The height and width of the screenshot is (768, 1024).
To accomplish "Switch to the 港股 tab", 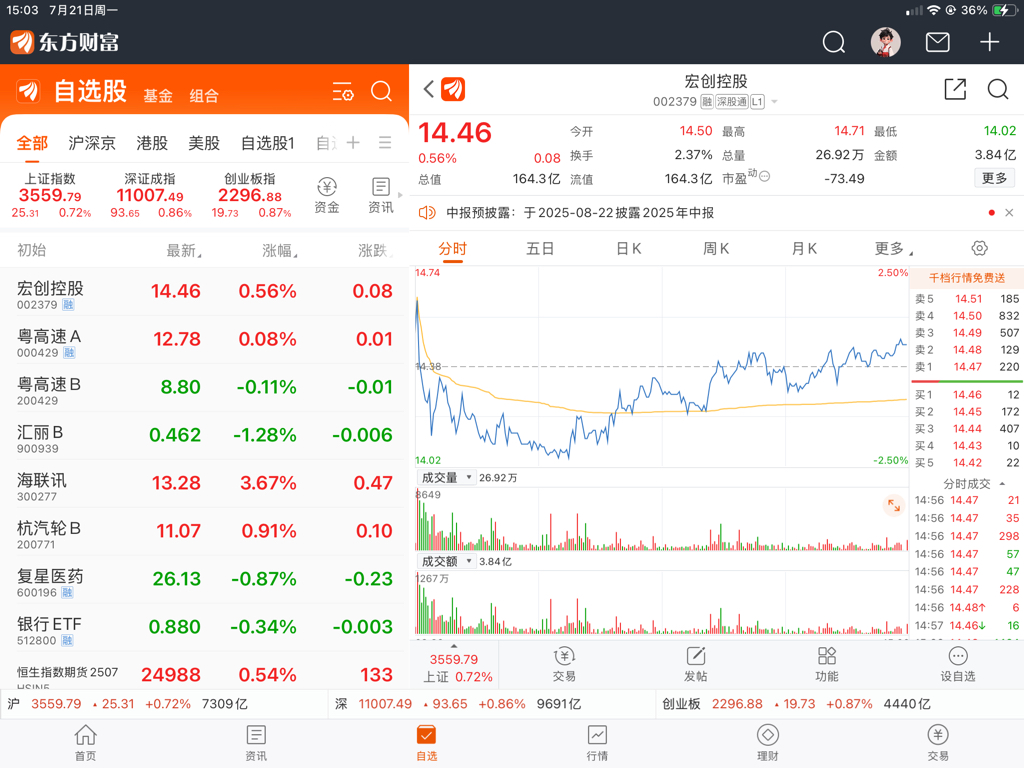I will [x=152, y=143].
